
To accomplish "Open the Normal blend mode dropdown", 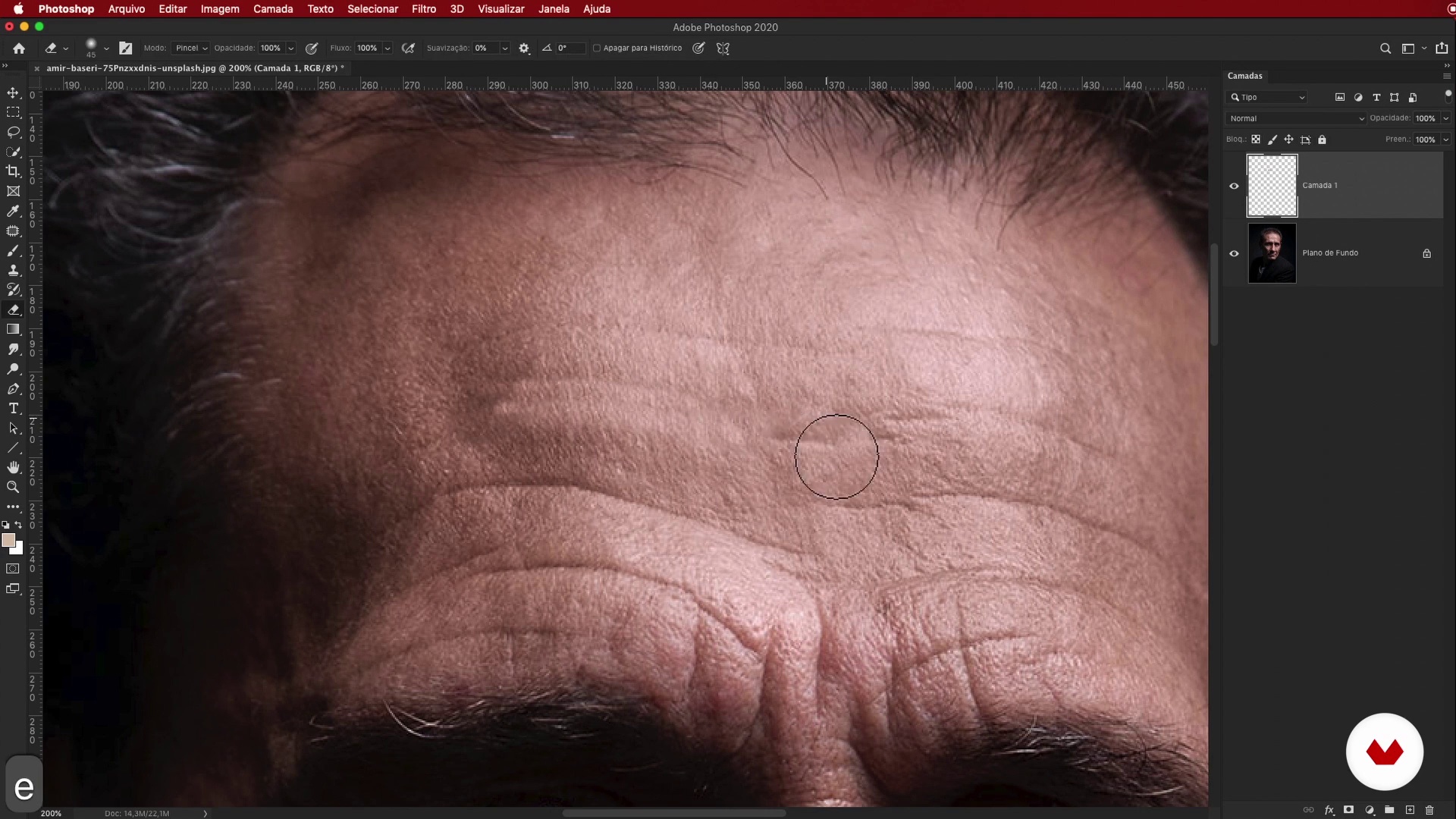I will coord(1295,118).
